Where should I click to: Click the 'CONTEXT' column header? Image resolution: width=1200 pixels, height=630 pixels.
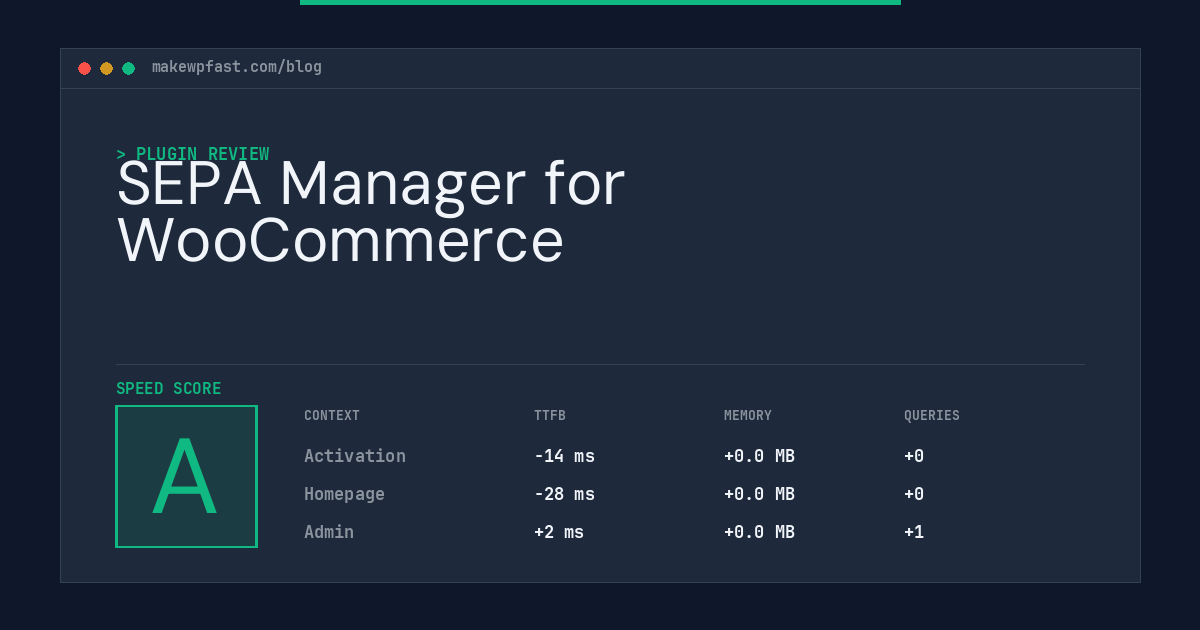tap(332, 416)
